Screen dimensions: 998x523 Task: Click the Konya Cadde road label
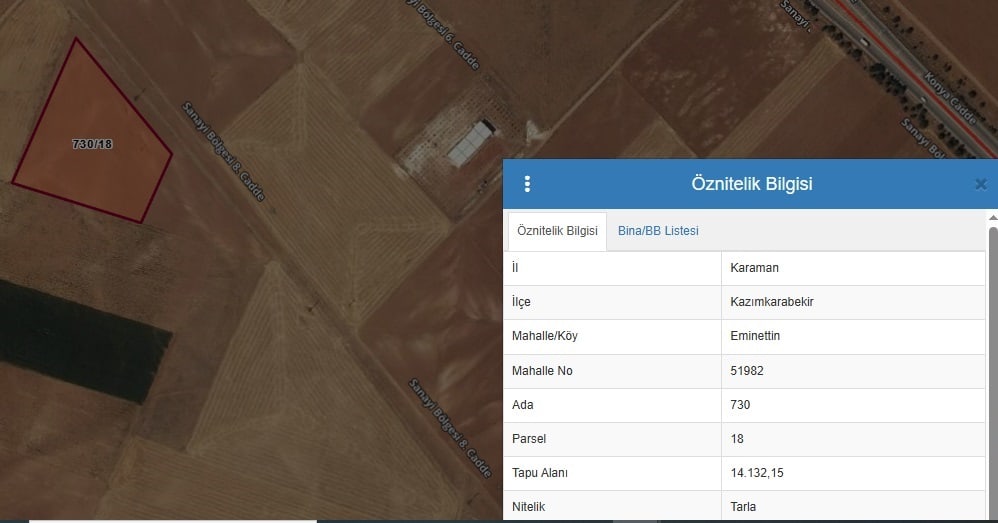pyautogui.click(x=950, y=99)
